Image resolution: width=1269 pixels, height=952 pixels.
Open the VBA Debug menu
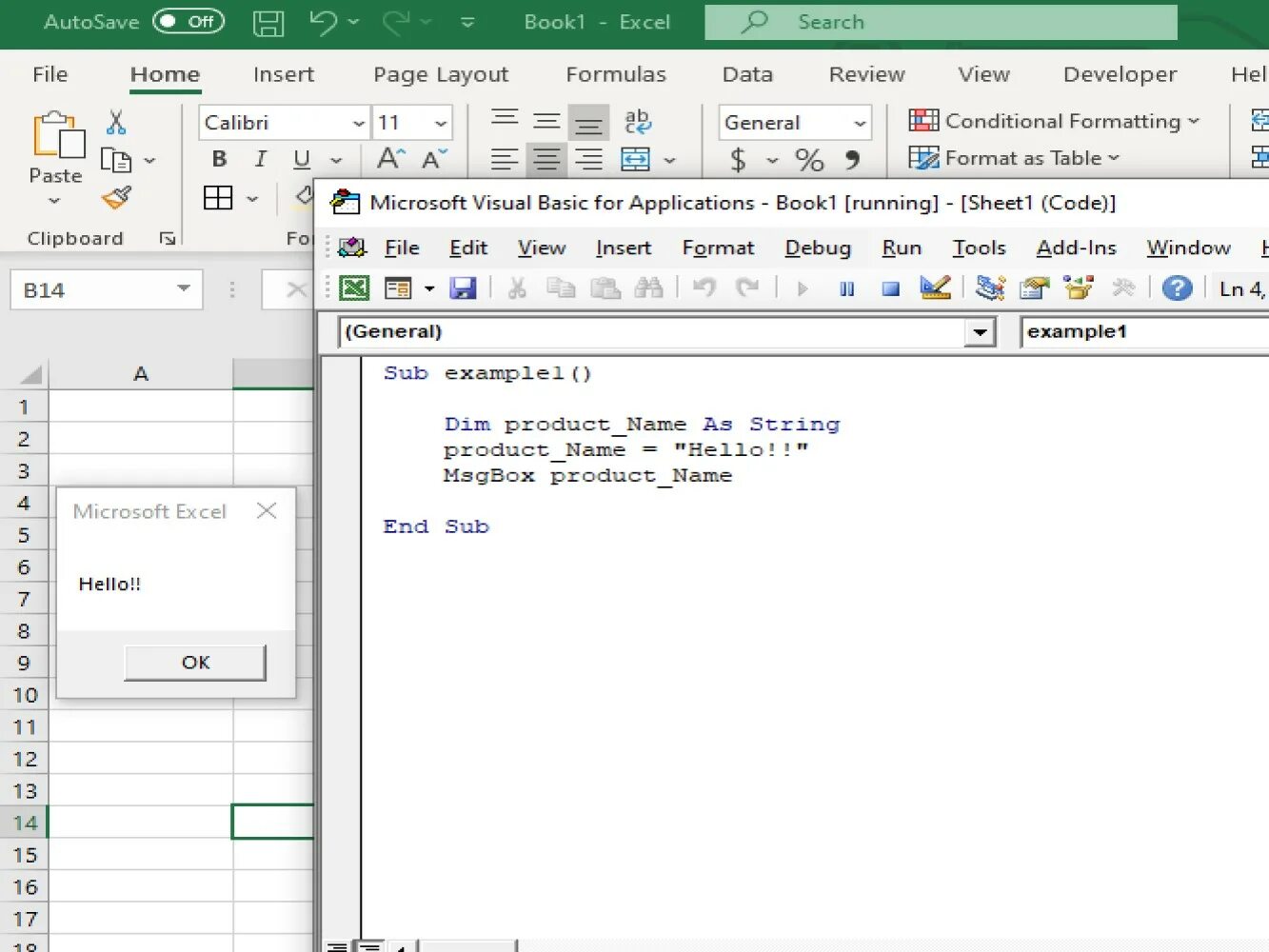point(818,248)
